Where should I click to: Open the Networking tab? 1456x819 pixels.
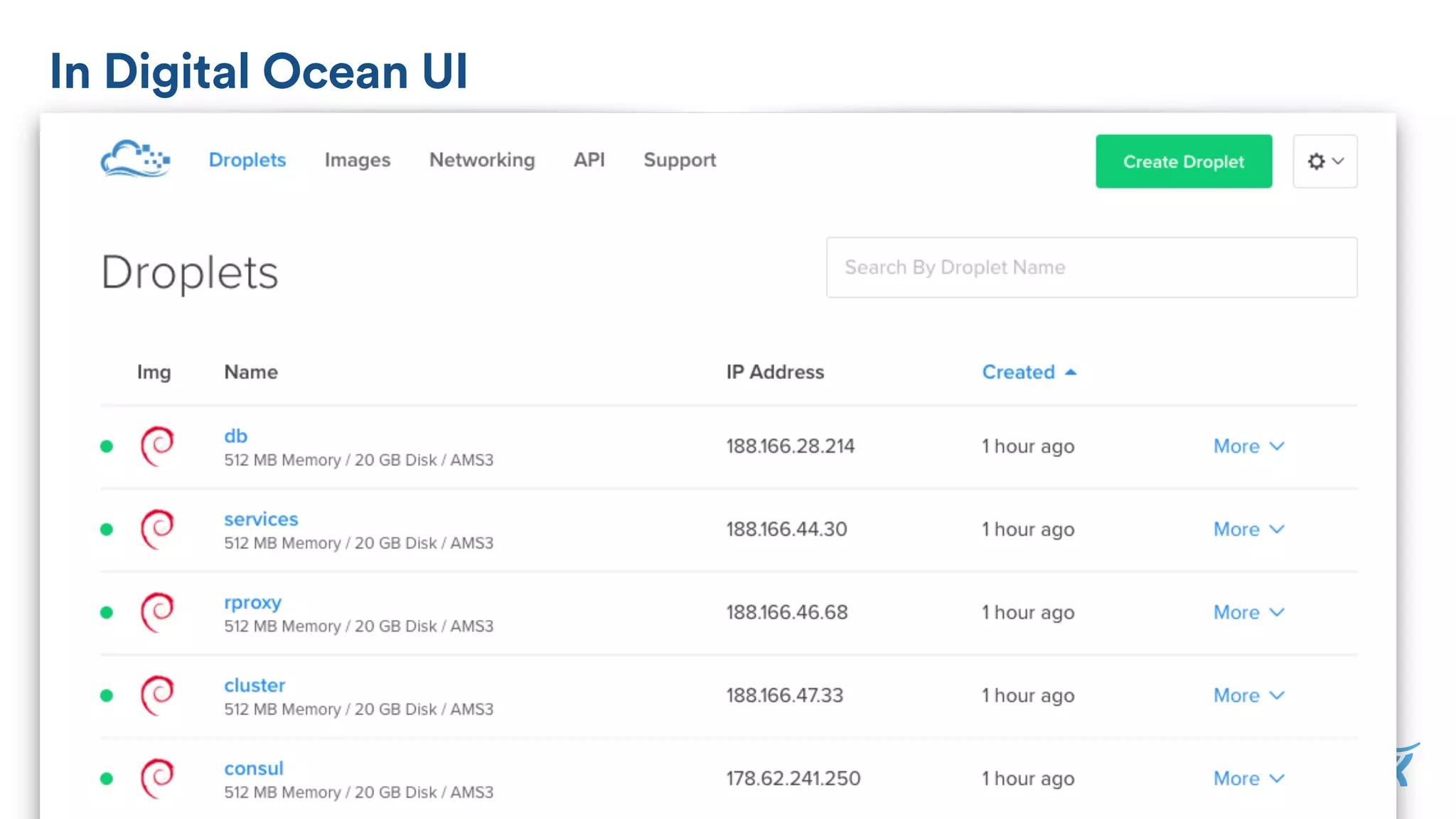pyautogui.click(x=482, y=161)
